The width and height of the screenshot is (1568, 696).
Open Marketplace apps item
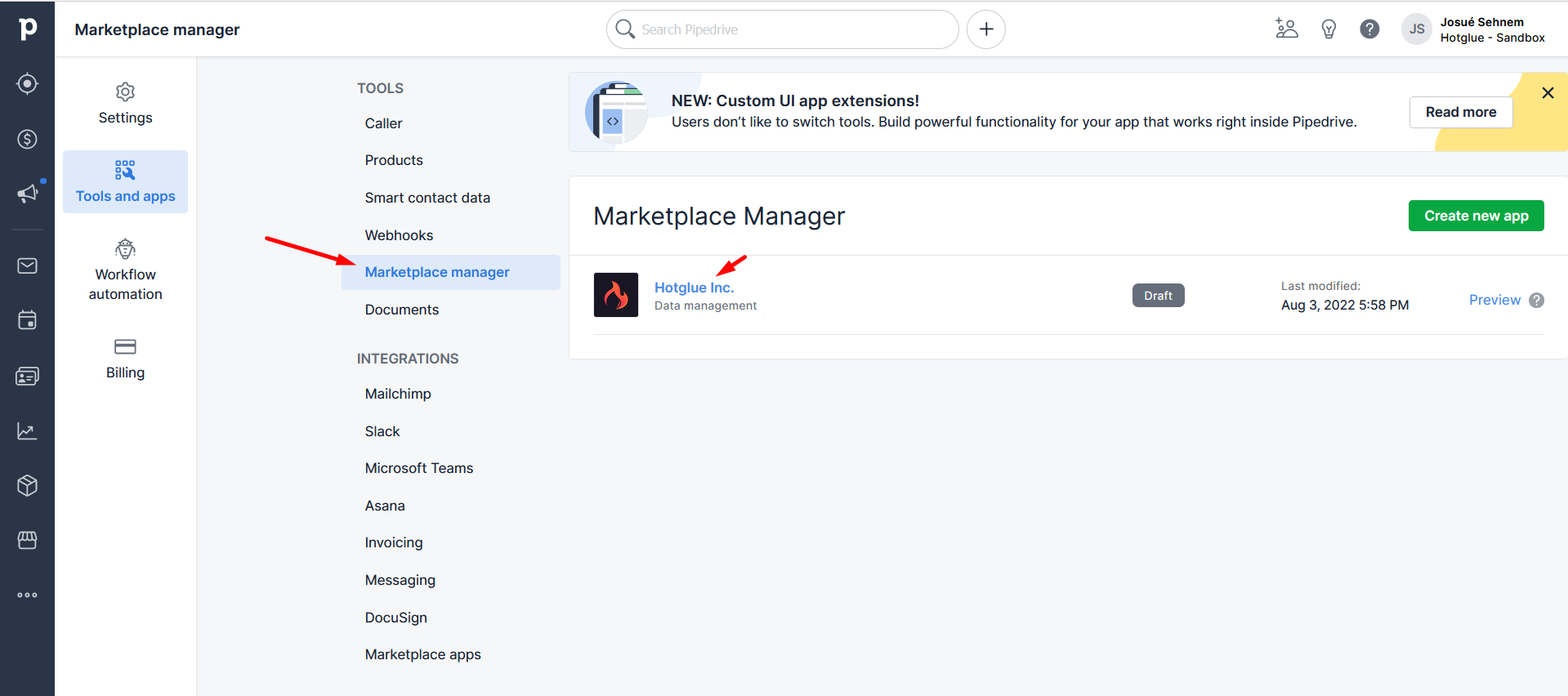[x=423, y=654]
